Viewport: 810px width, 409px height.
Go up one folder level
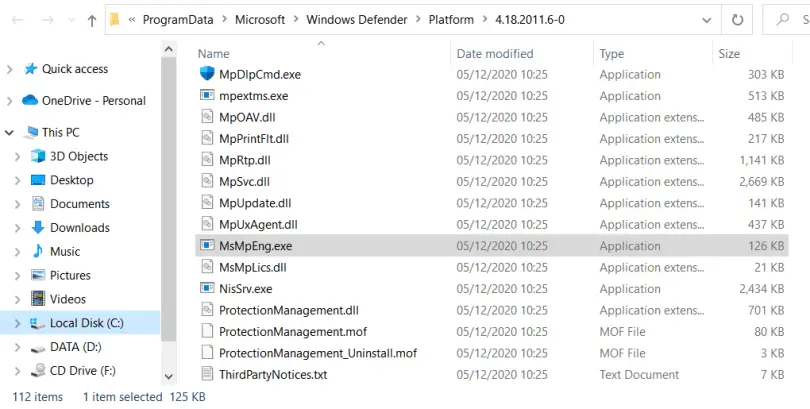[x=92, y=20]
